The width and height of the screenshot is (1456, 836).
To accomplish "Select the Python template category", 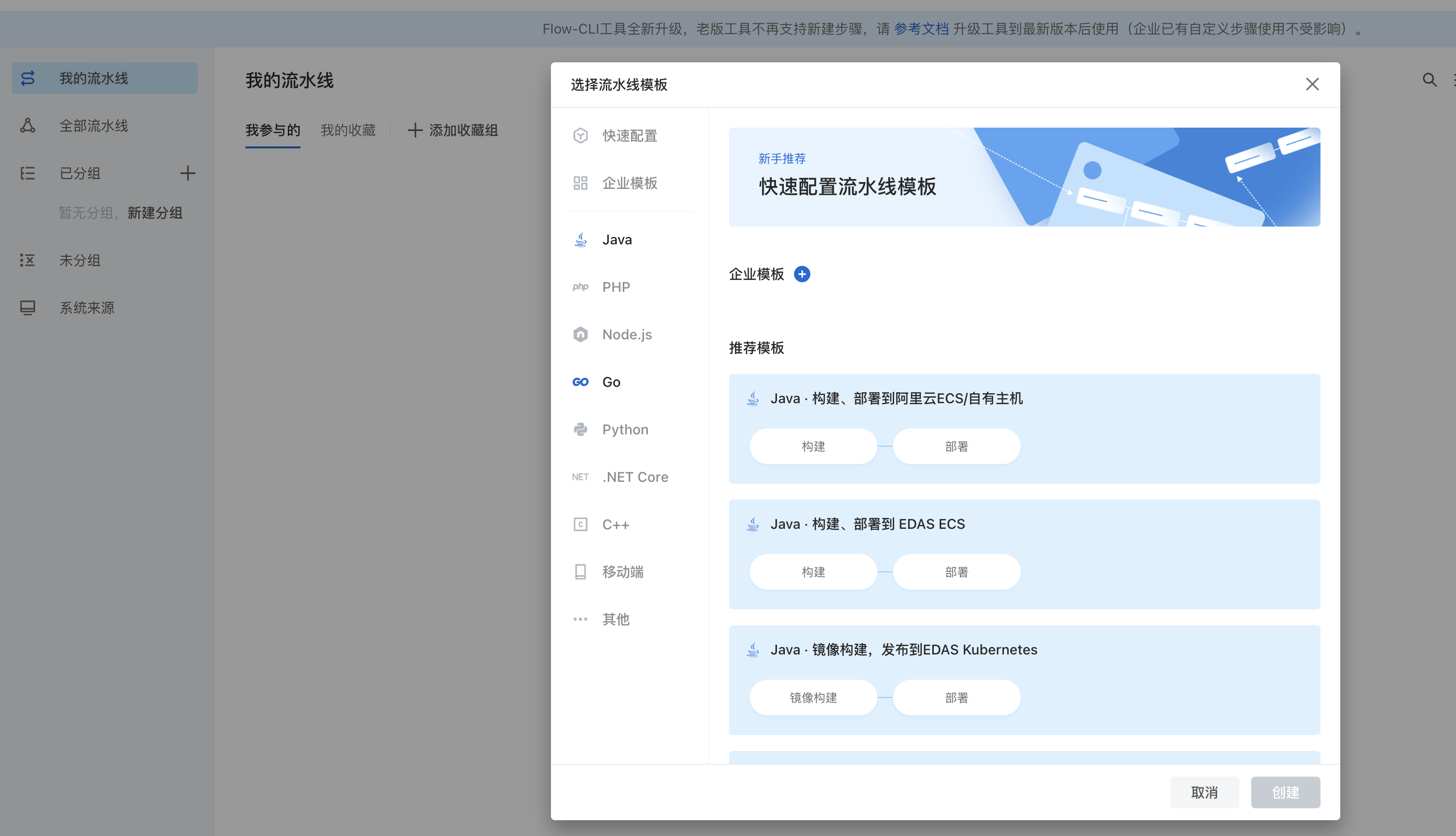I will (x=625, y=429).
